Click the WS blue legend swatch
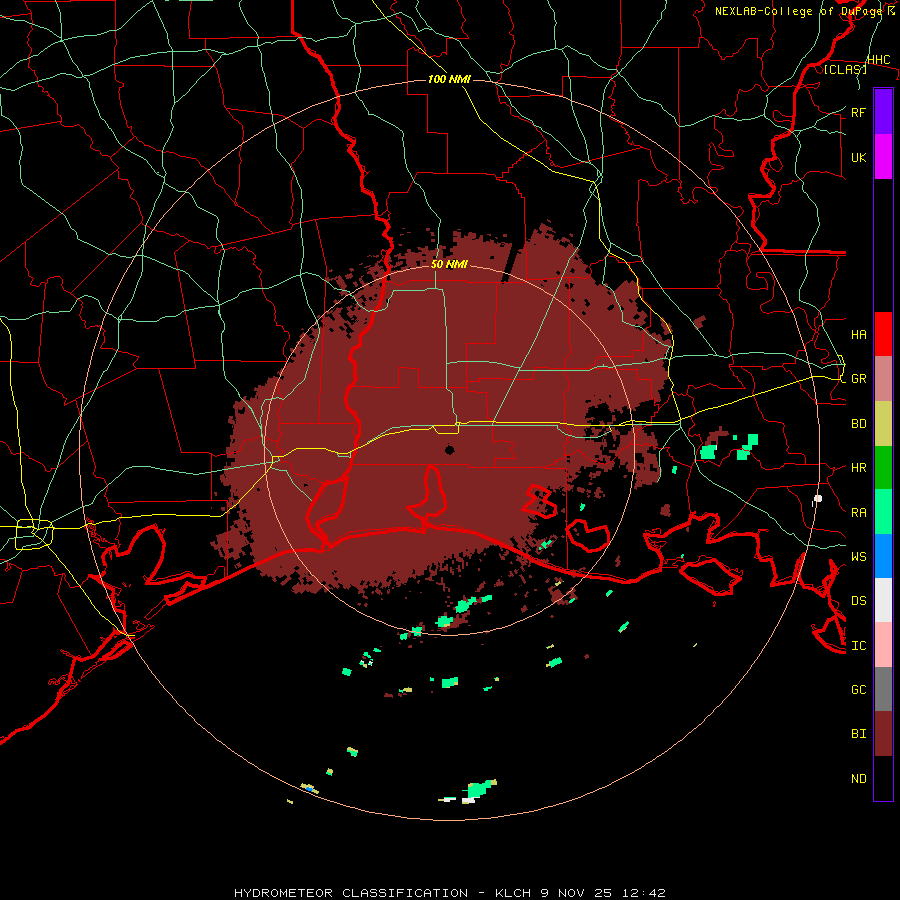The height and width of the screenshot is (900, 900). coord(883,556)
